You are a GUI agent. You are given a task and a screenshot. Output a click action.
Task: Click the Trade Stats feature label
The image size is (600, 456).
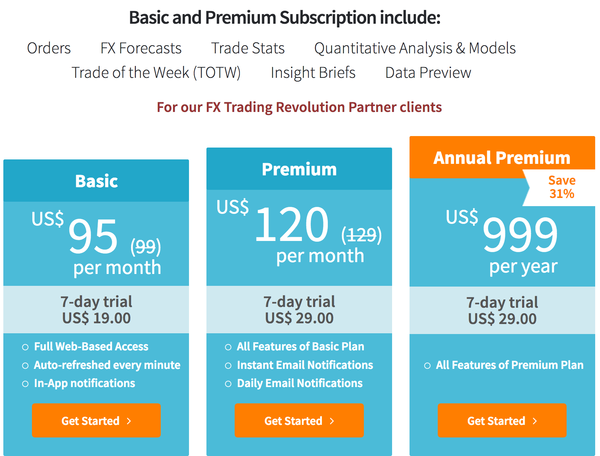pyautogui.click(x=248, y=48)
